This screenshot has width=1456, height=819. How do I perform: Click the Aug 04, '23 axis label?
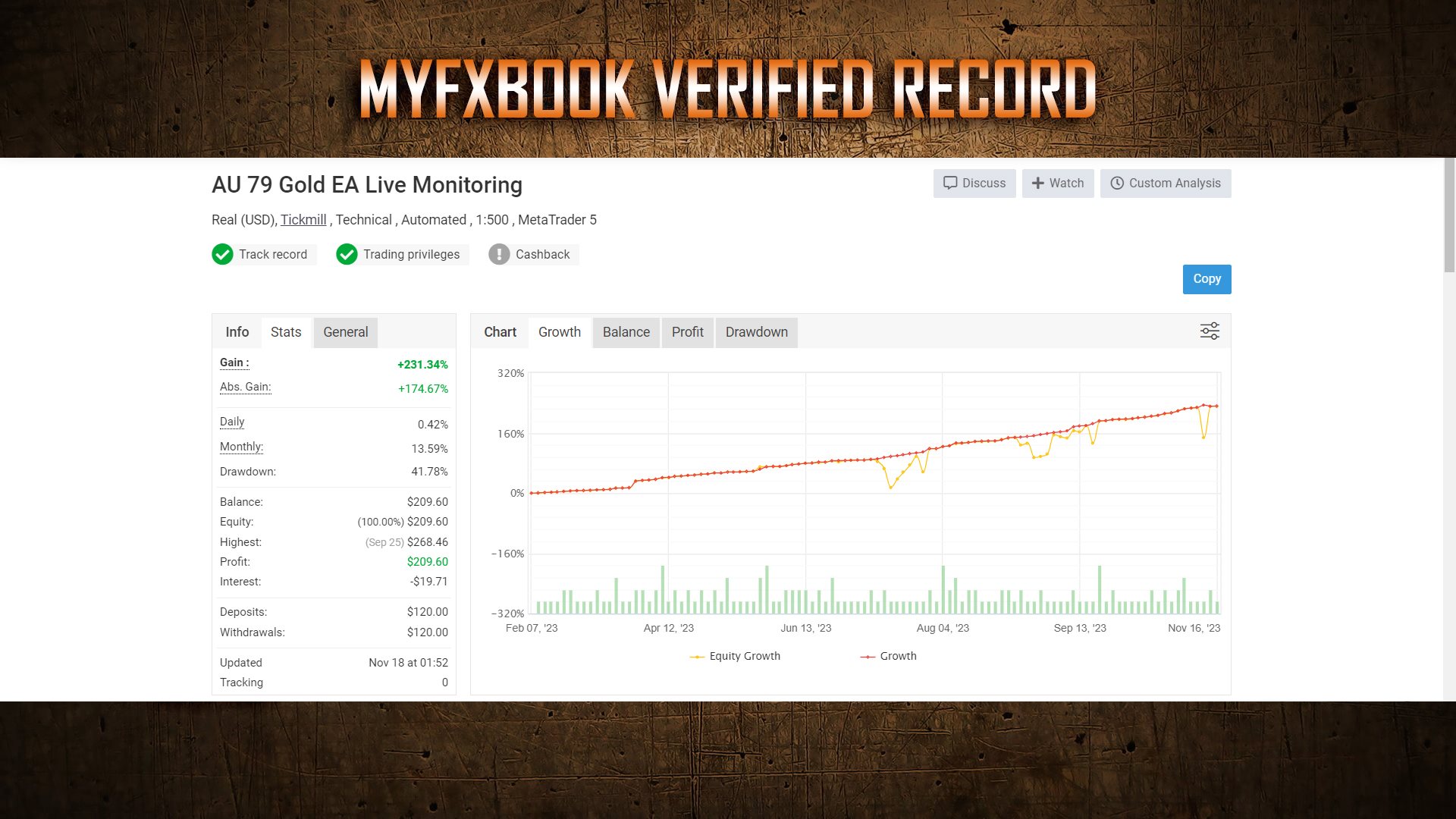pos(943,628)
